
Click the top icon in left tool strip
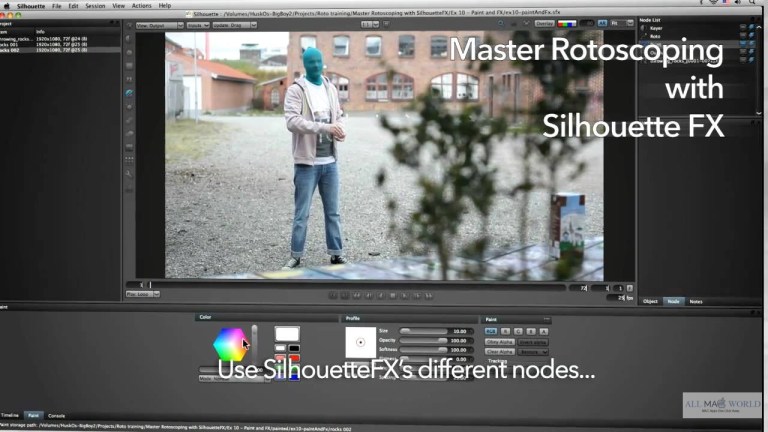tap(129, 25)
